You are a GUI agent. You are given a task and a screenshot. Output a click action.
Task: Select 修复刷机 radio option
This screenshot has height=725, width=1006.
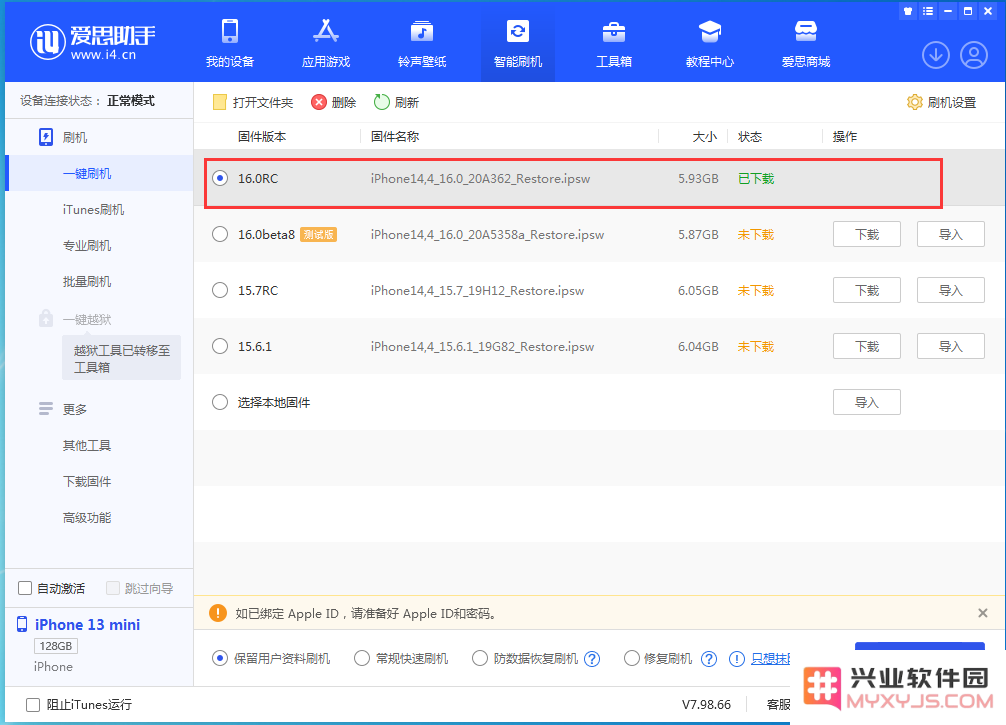[632, 658]
